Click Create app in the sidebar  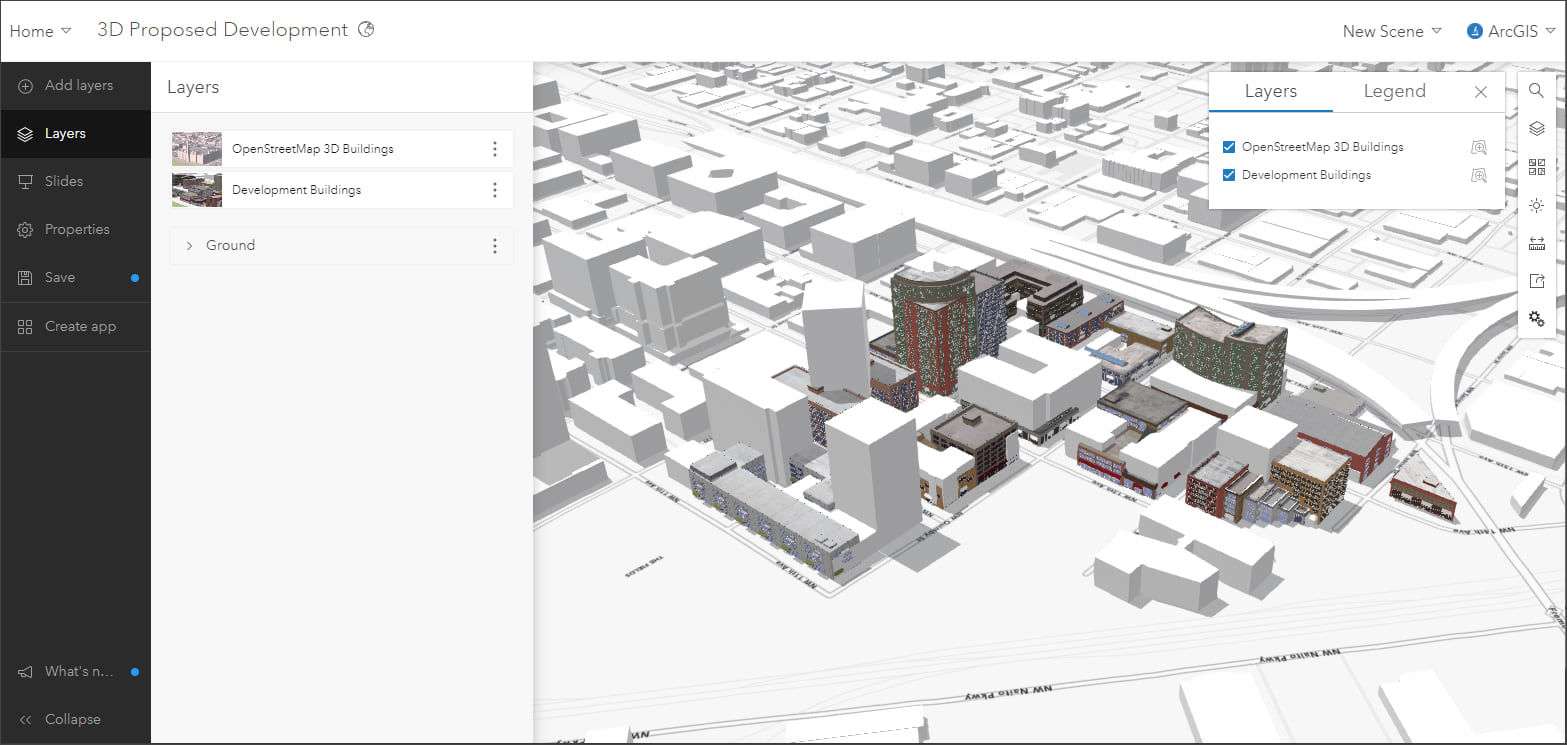point(80,326)
